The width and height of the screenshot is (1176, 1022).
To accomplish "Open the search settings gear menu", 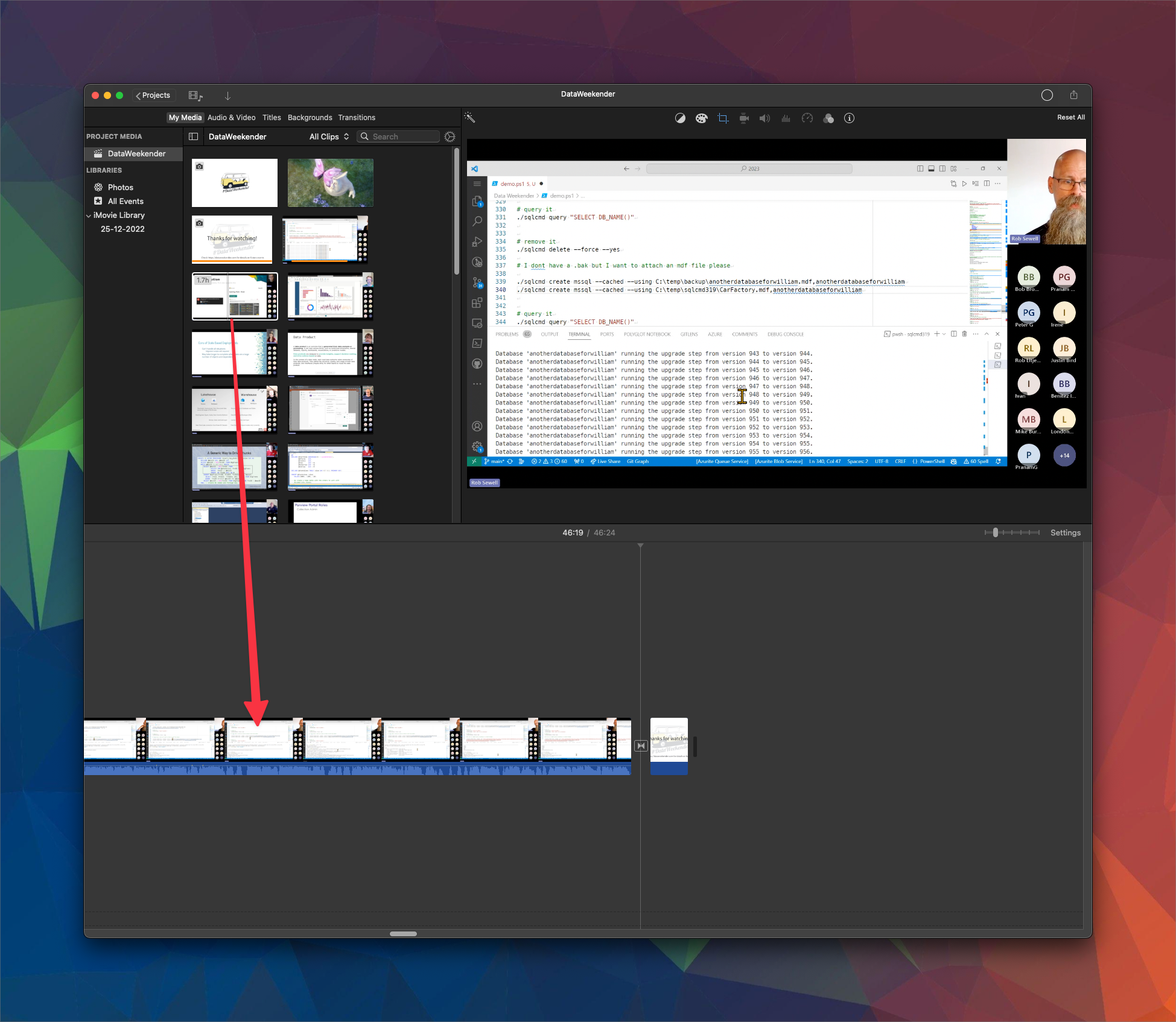I will (450, 136).
